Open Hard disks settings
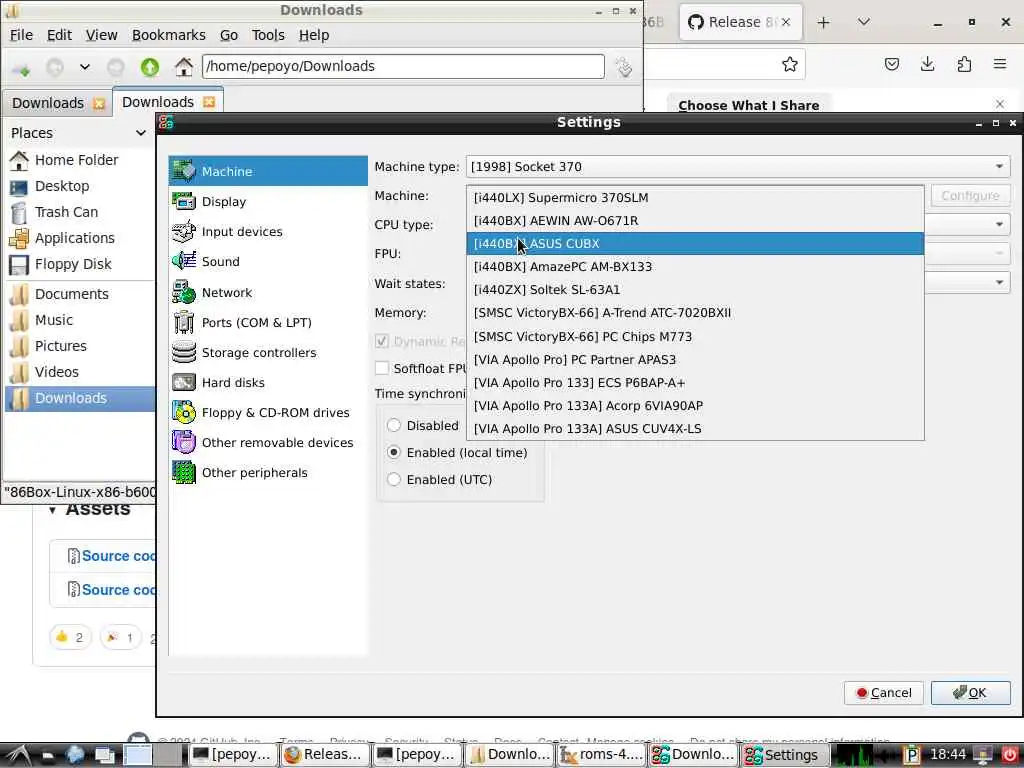Screen dimensions: 1024x768 coord(268,382)
